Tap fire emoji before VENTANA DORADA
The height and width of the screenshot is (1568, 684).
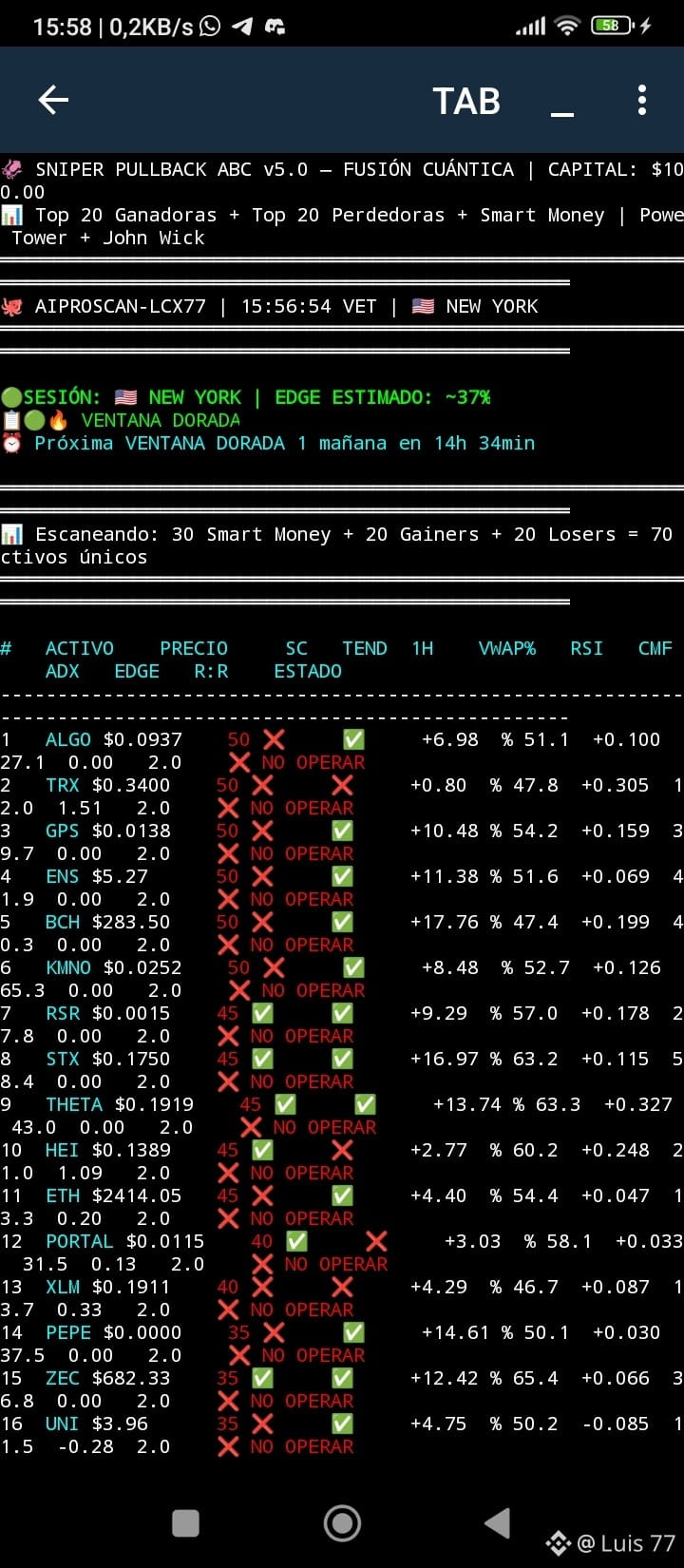[57, 420]
